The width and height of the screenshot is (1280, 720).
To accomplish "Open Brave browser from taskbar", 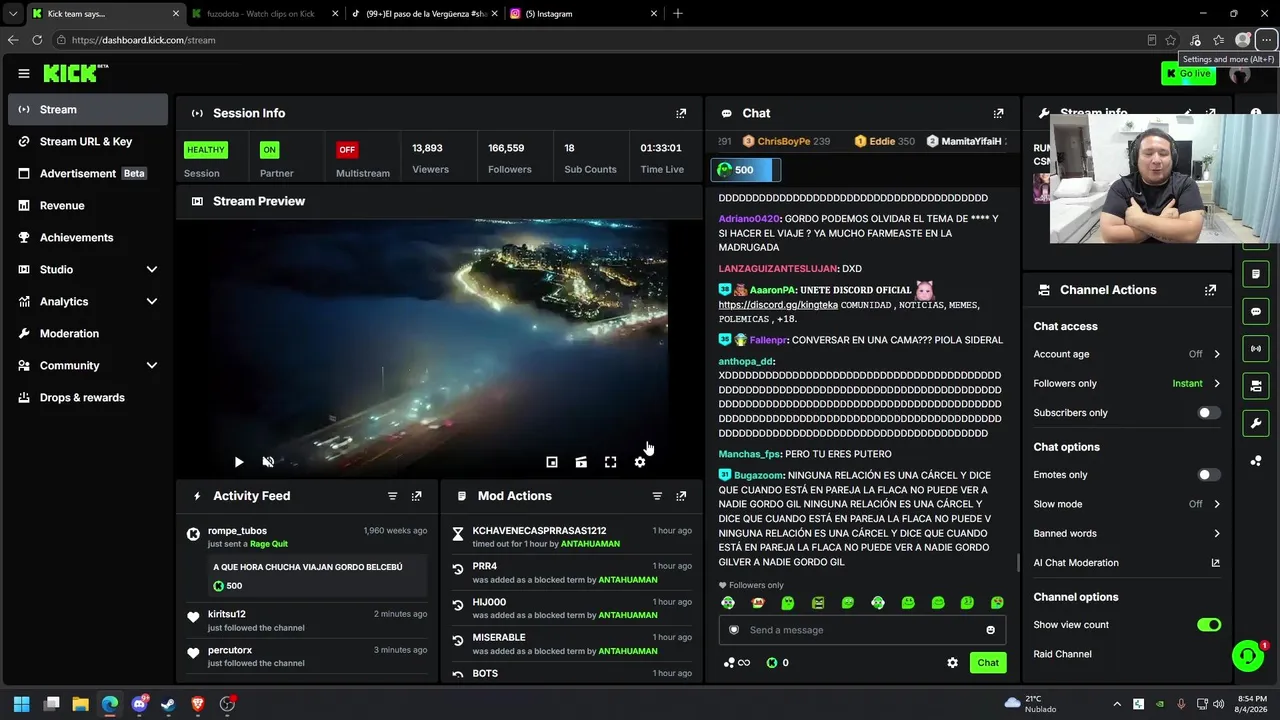I will pyautogui.click(x=198, y=704).
